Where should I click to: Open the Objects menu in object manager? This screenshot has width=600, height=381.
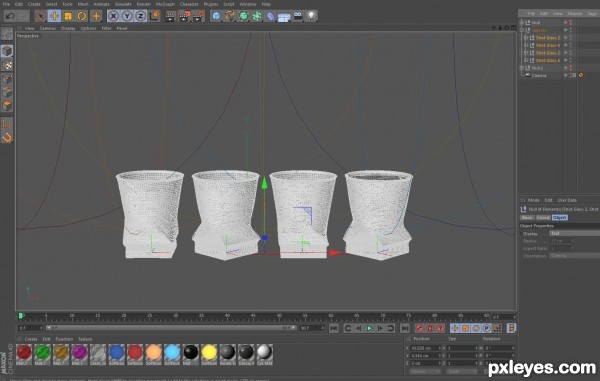tap(575, 13)
